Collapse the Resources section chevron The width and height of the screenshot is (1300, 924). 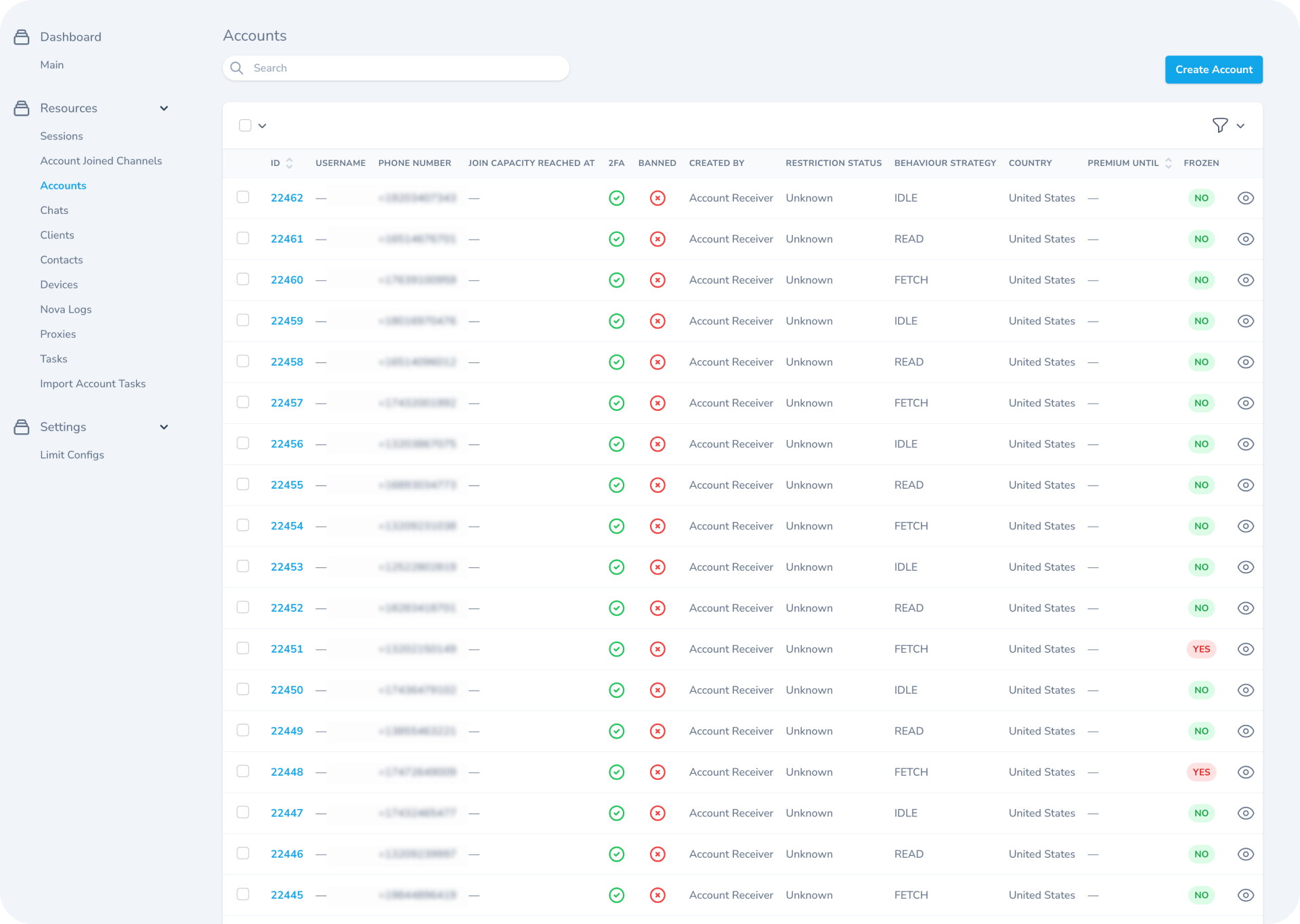click(164, 108)
